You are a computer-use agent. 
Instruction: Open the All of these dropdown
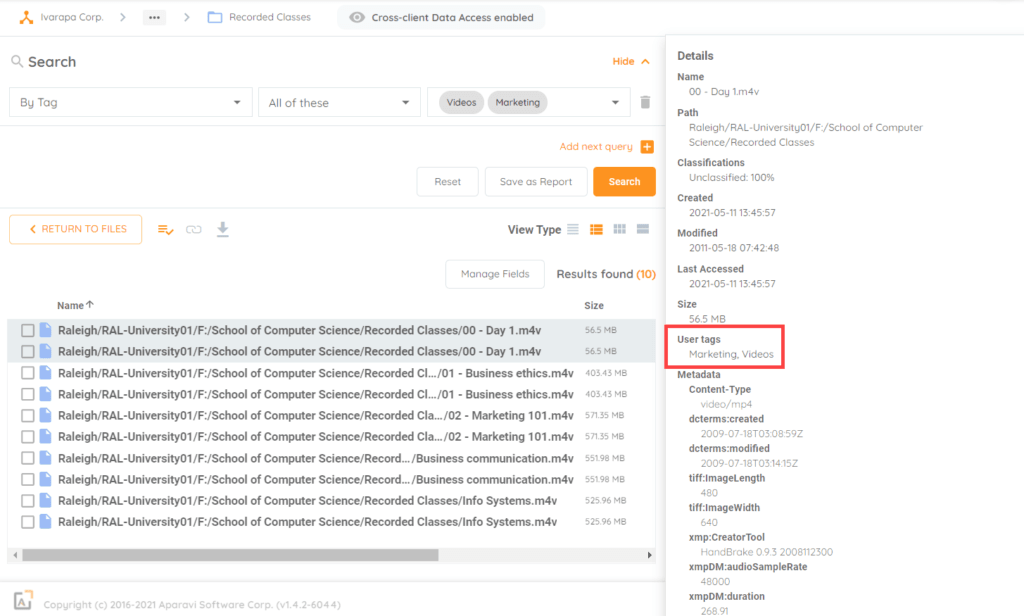339,103
